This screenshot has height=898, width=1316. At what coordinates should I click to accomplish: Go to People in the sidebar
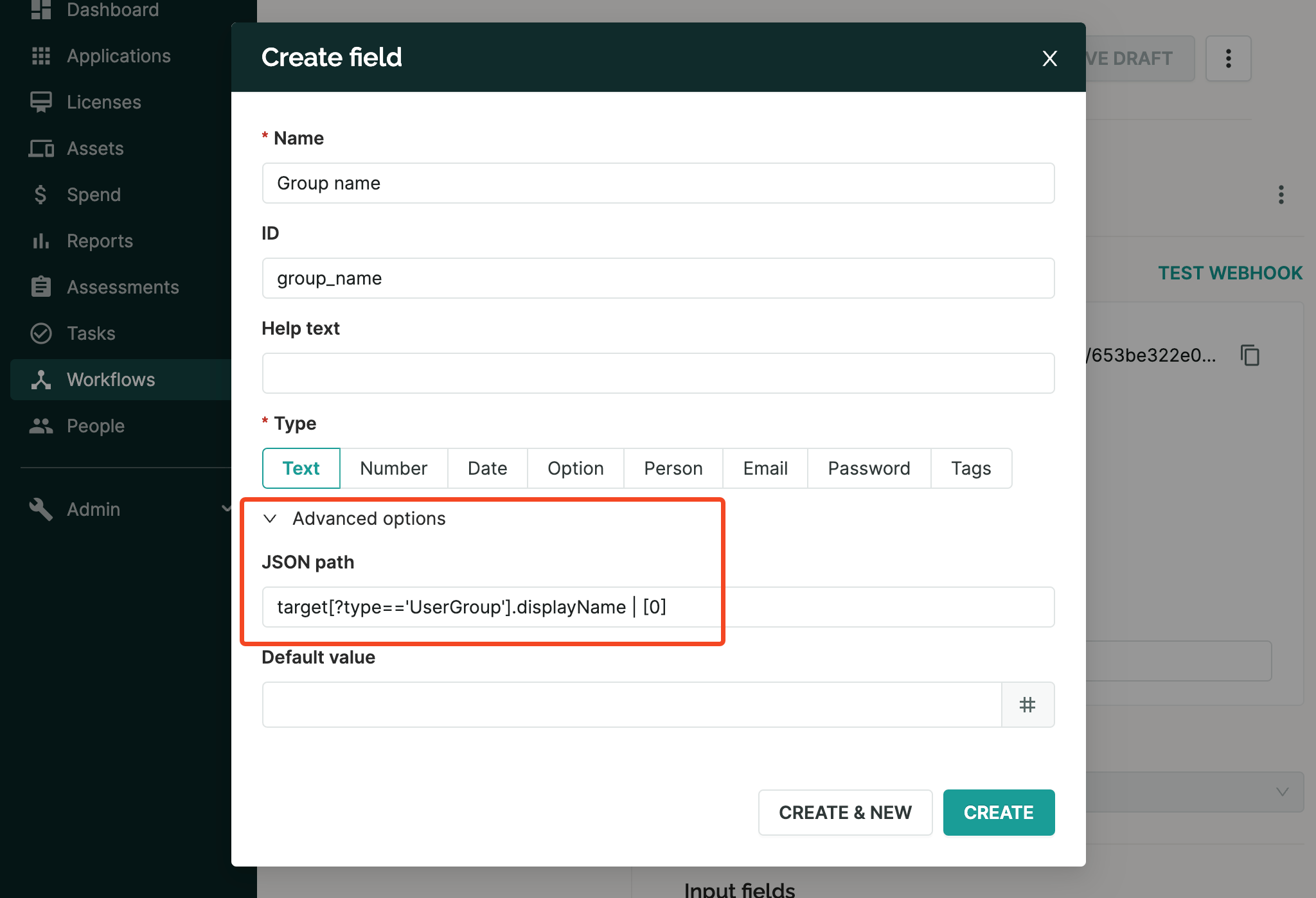[96, 426]
